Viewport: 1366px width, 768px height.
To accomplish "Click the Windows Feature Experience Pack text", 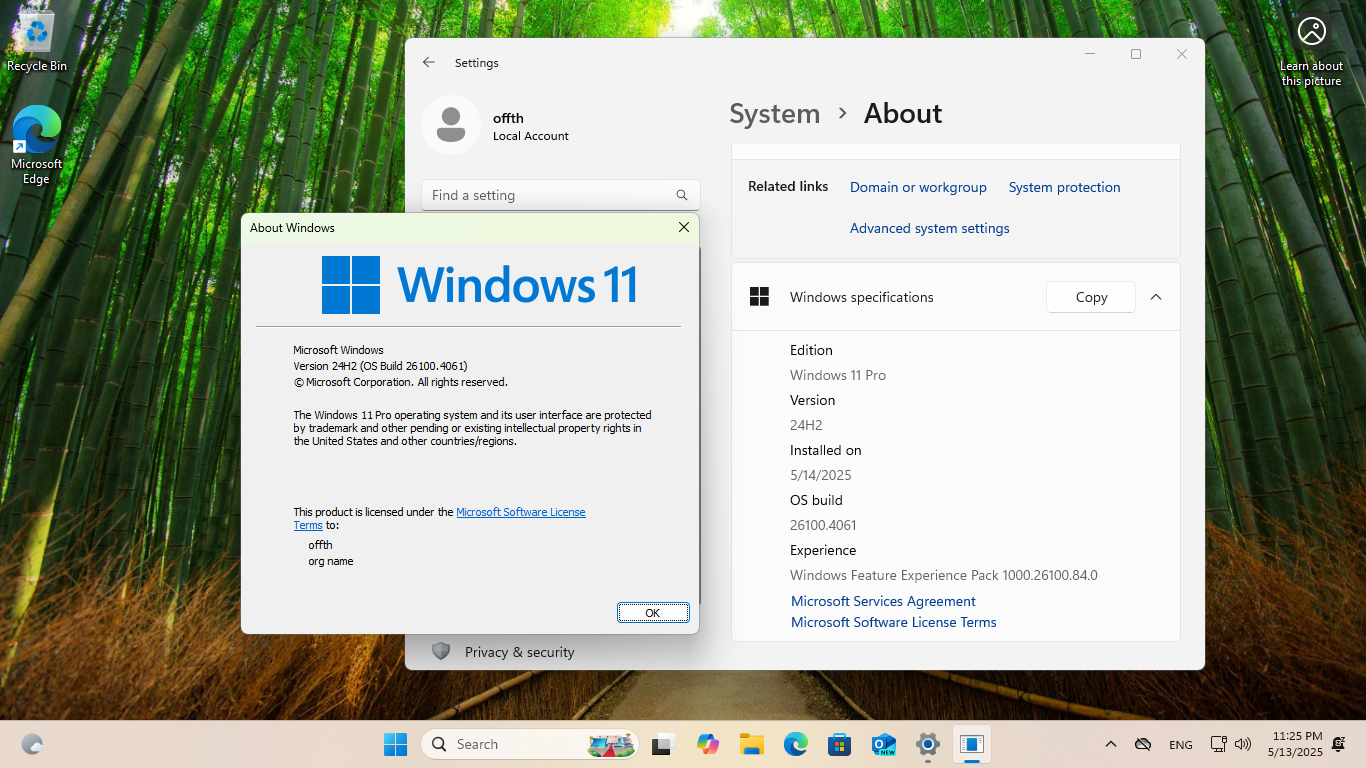I will click(x=944, y=575).
